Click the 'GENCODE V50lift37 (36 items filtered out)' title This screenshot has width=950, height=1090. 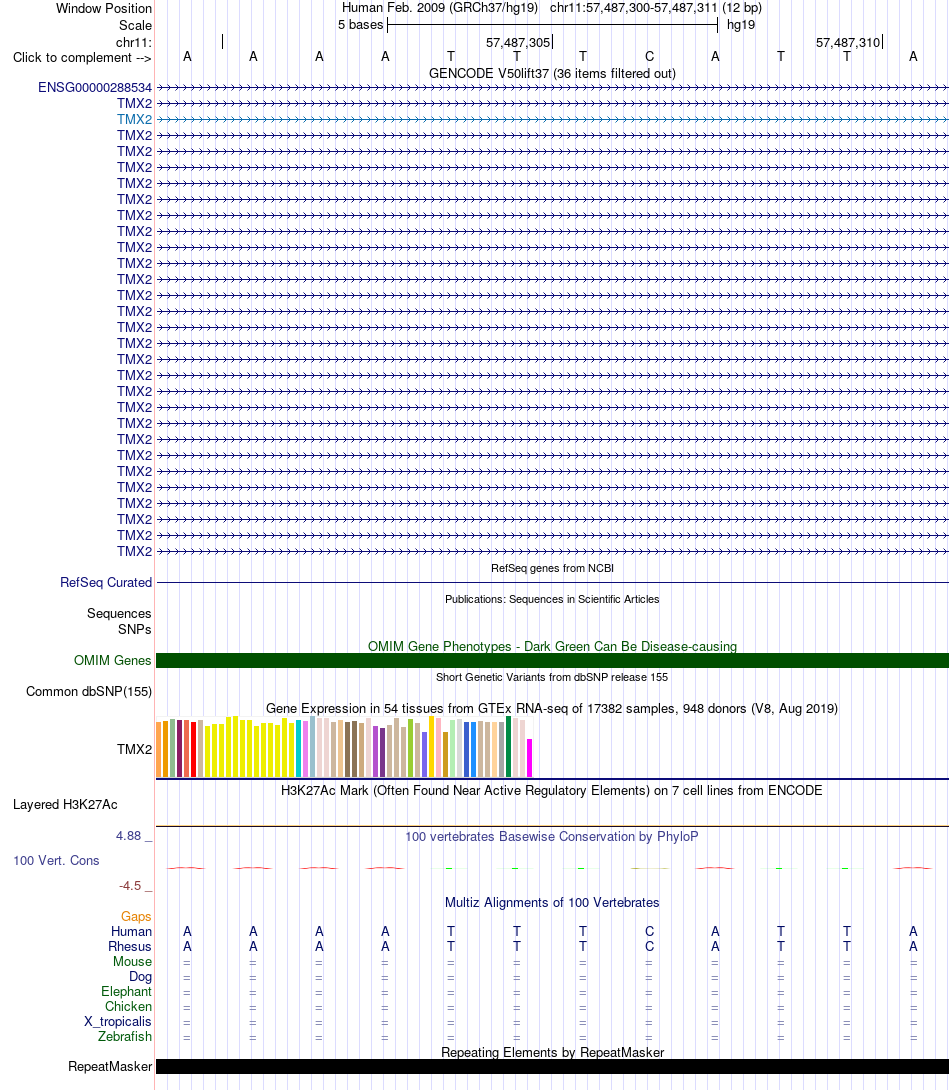(552, 73)
